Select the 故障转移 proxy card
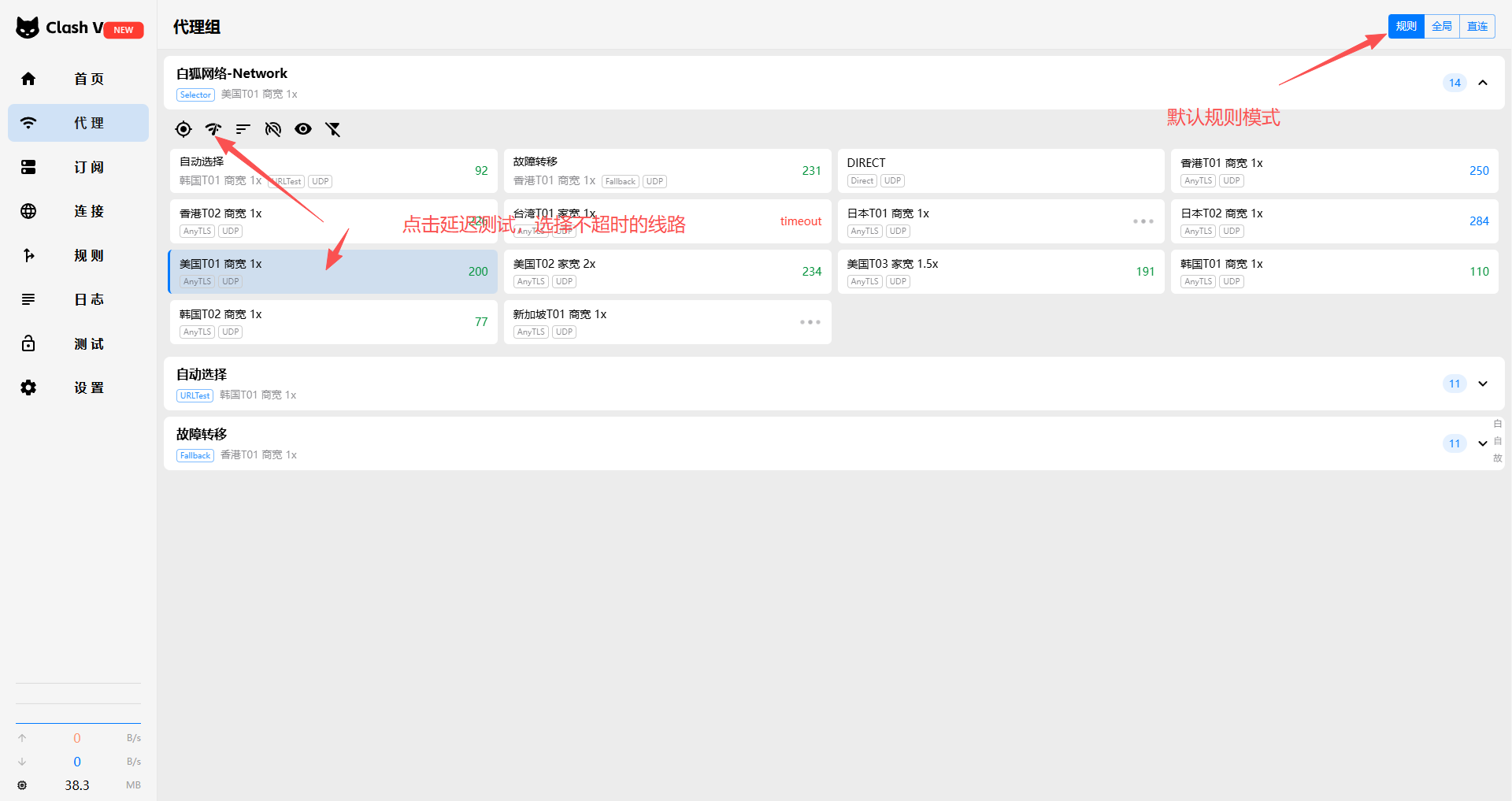 (x=668, y=171)
